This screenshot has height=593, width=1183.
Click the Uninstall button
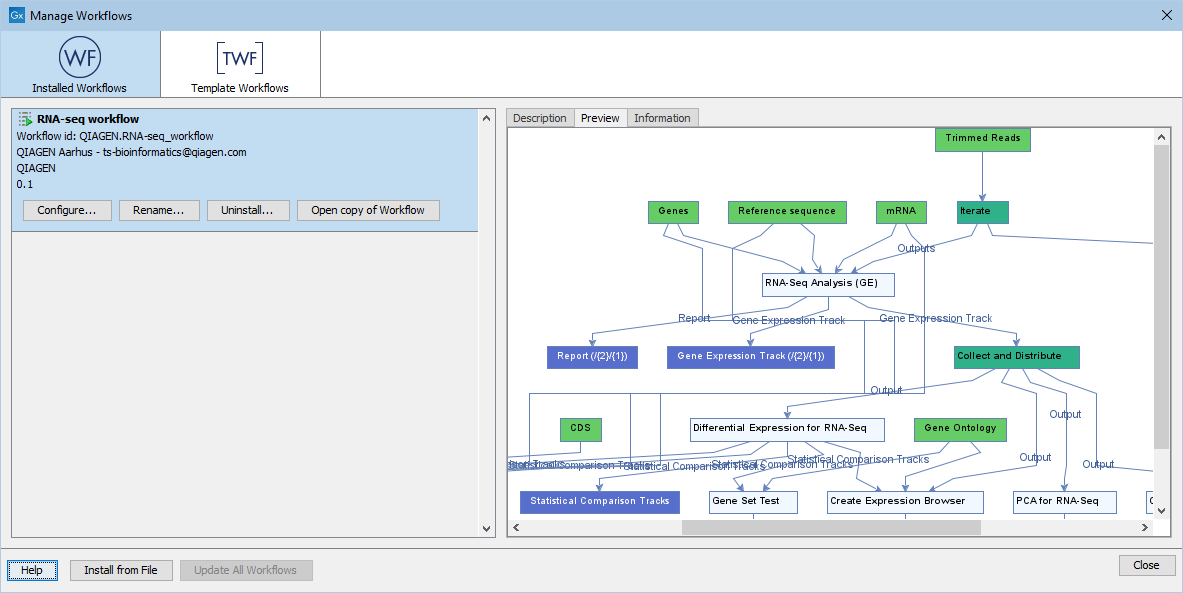click(248, 210)
